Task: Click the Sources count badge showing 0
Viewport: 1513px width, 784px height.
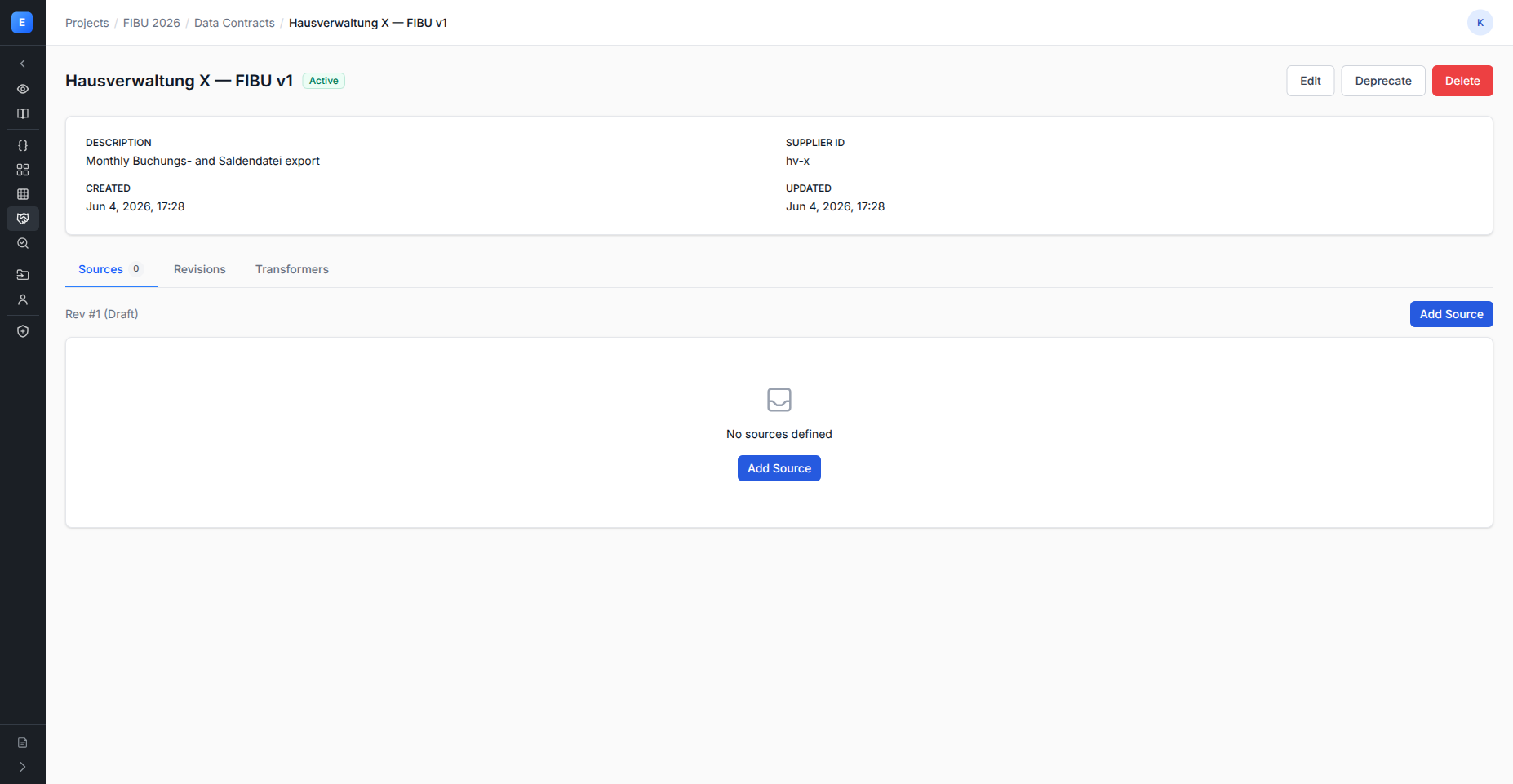Action: [136, 269]
